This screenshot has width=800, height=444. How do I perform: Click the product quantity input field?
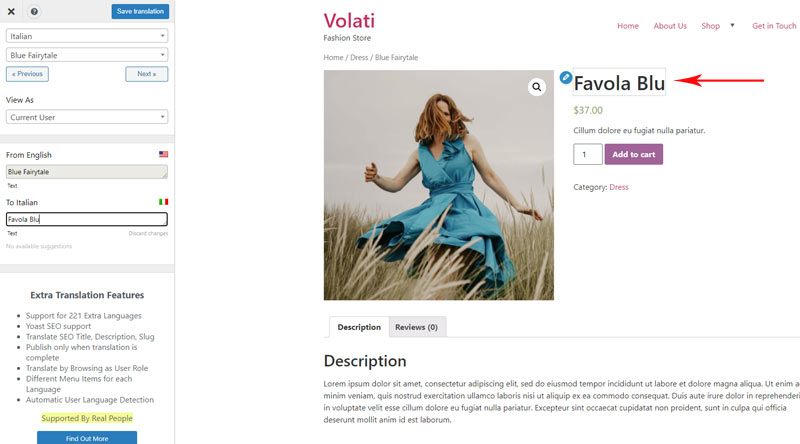pyautogui.click(x=588, y=154)
